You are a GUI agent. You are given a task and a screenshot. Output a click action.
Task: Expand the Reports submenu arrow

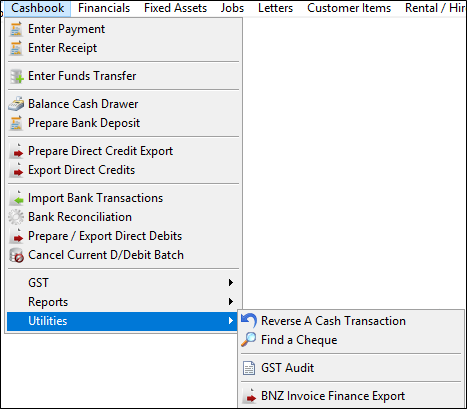point(231,302)
